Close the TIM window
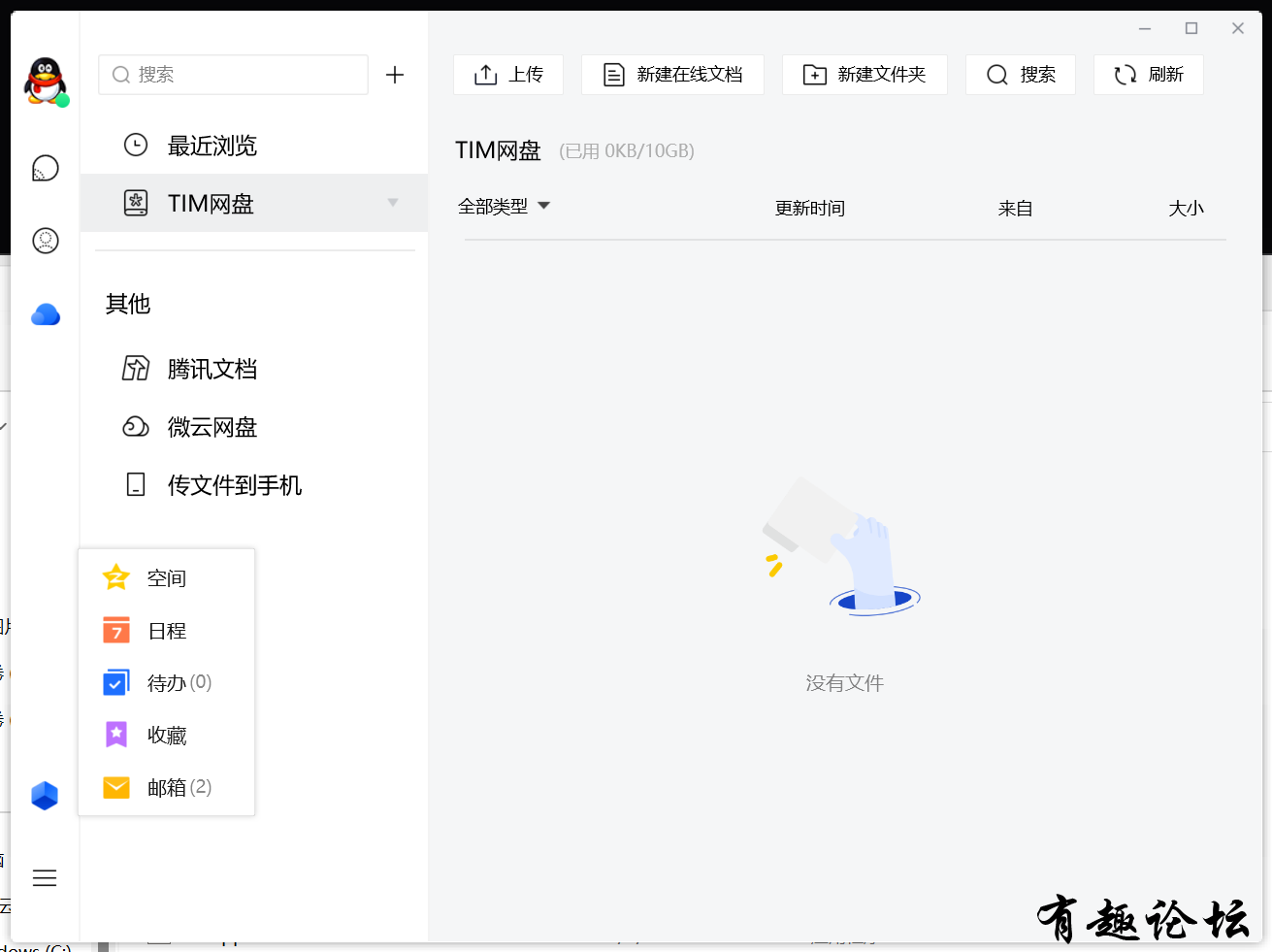Viewport: 1272px width, 952px height. (x=1238, y=28)
